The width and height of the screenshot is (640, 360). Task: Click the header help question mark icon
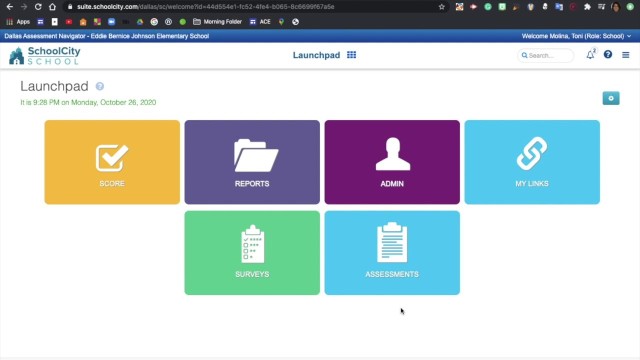pyautogui.click(x=608, y=54)
